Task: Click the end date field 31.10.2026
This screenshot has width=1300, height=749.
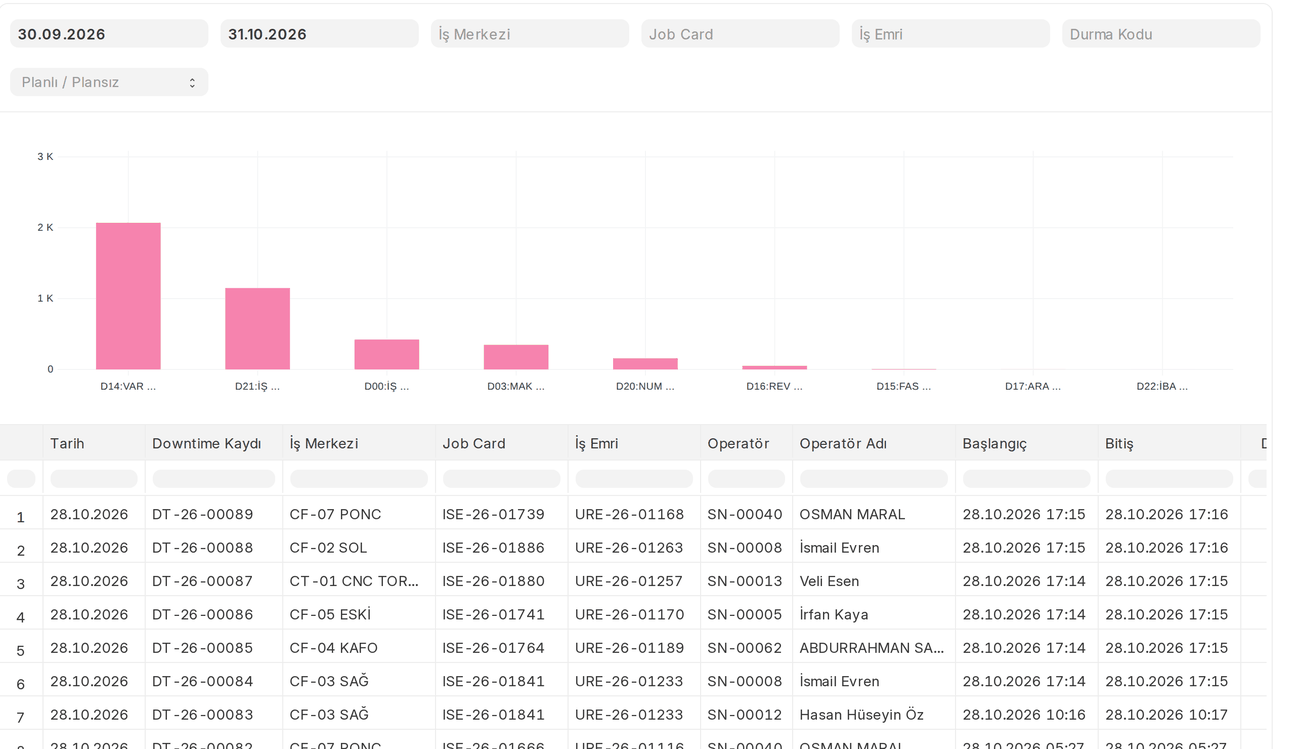Action: point(319,34)
